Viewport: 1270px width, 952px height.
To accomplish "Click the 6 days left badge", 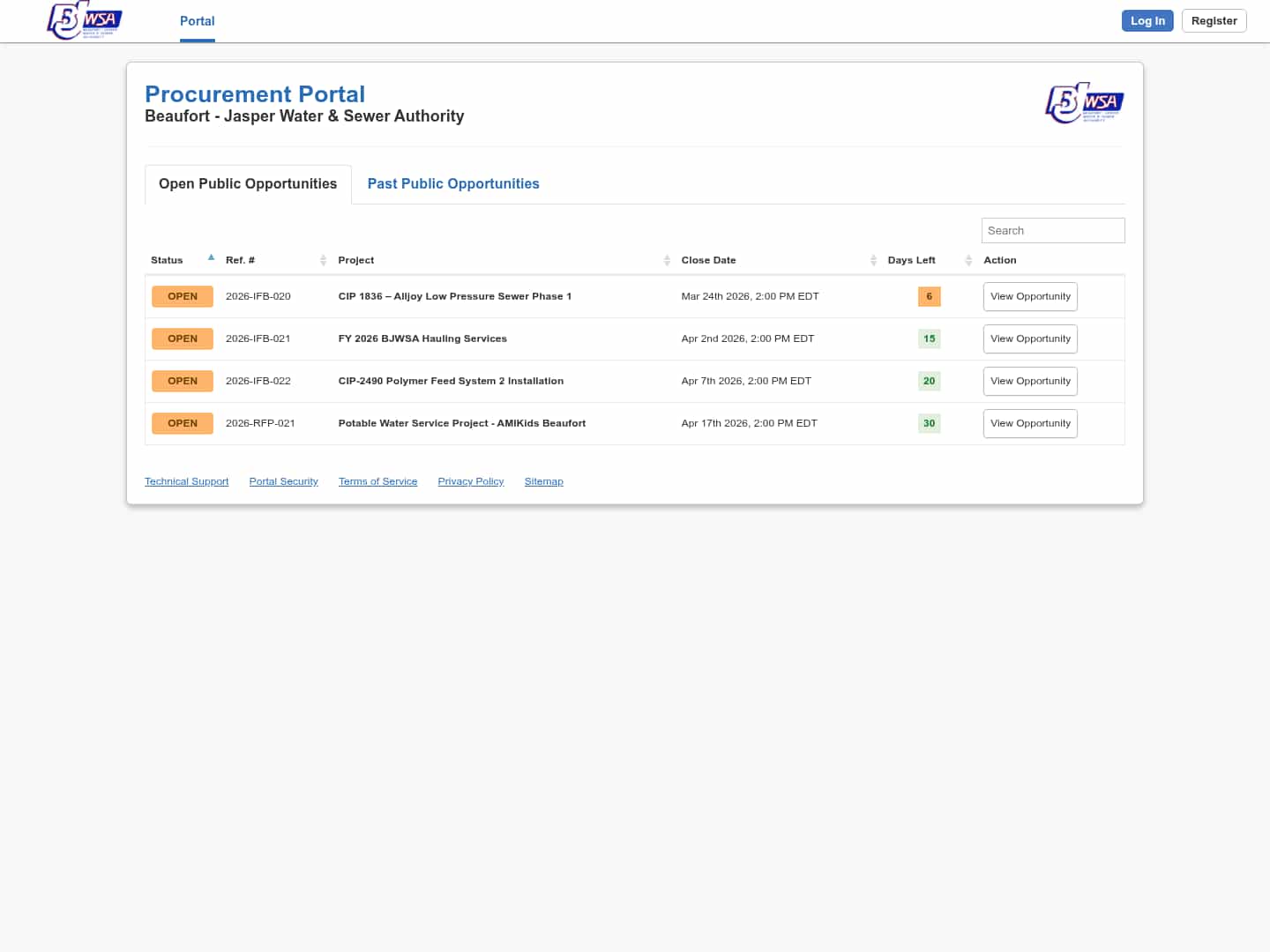I will (929, 297).
